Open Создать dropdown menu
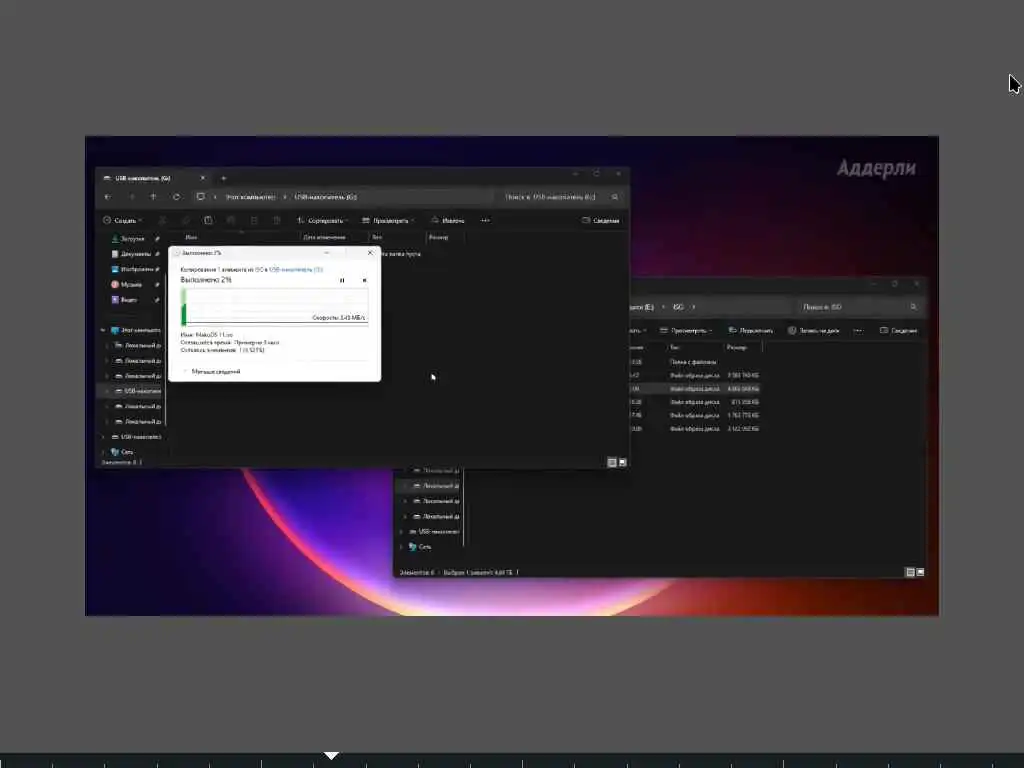The width and height of the screenshot is (1024, 768). pos(122,221)
